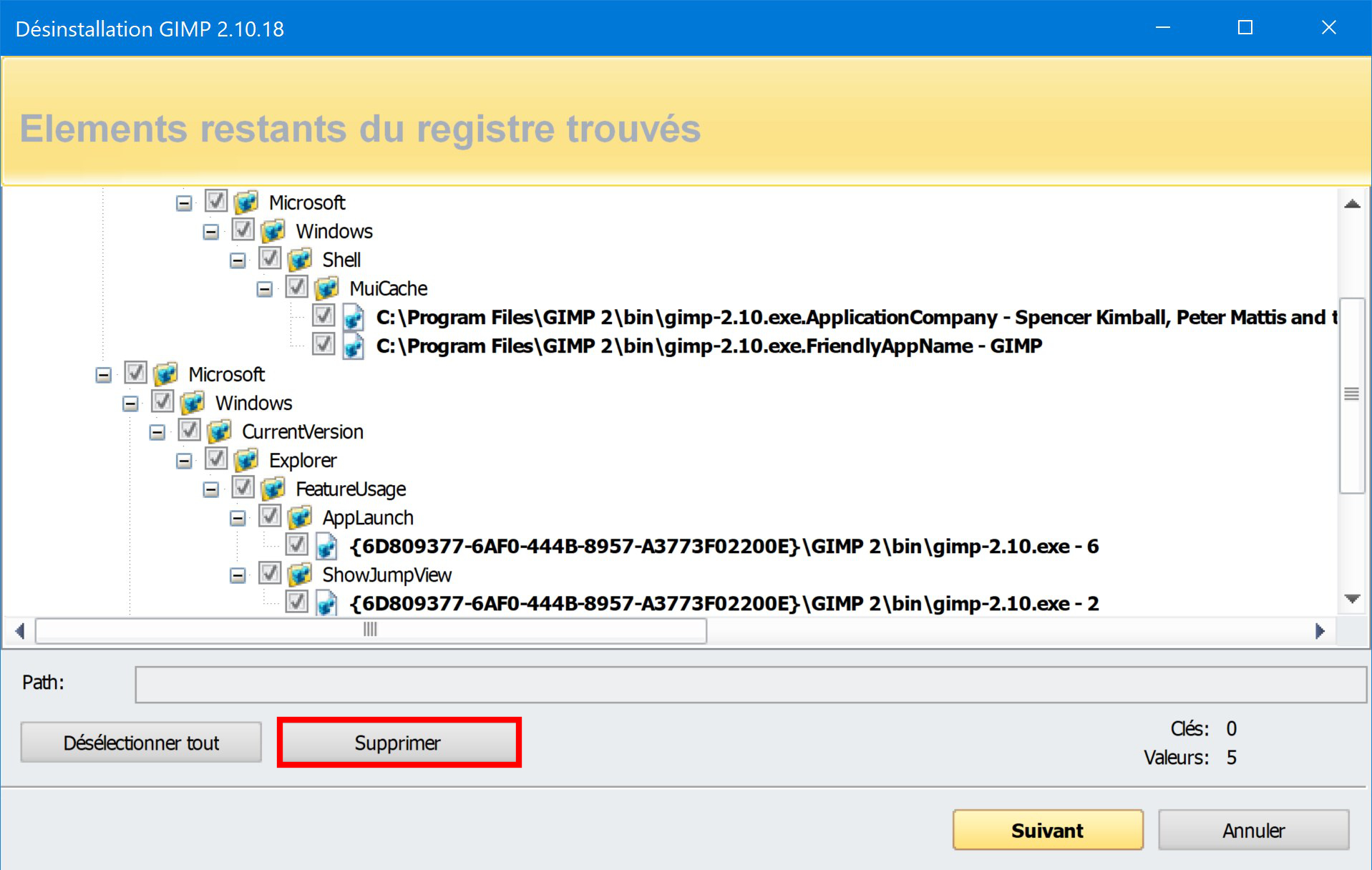Uncheck the ShowJumpView key checkbox
1372x870 pixels.
pyautogui.click(x=270, y=573)
